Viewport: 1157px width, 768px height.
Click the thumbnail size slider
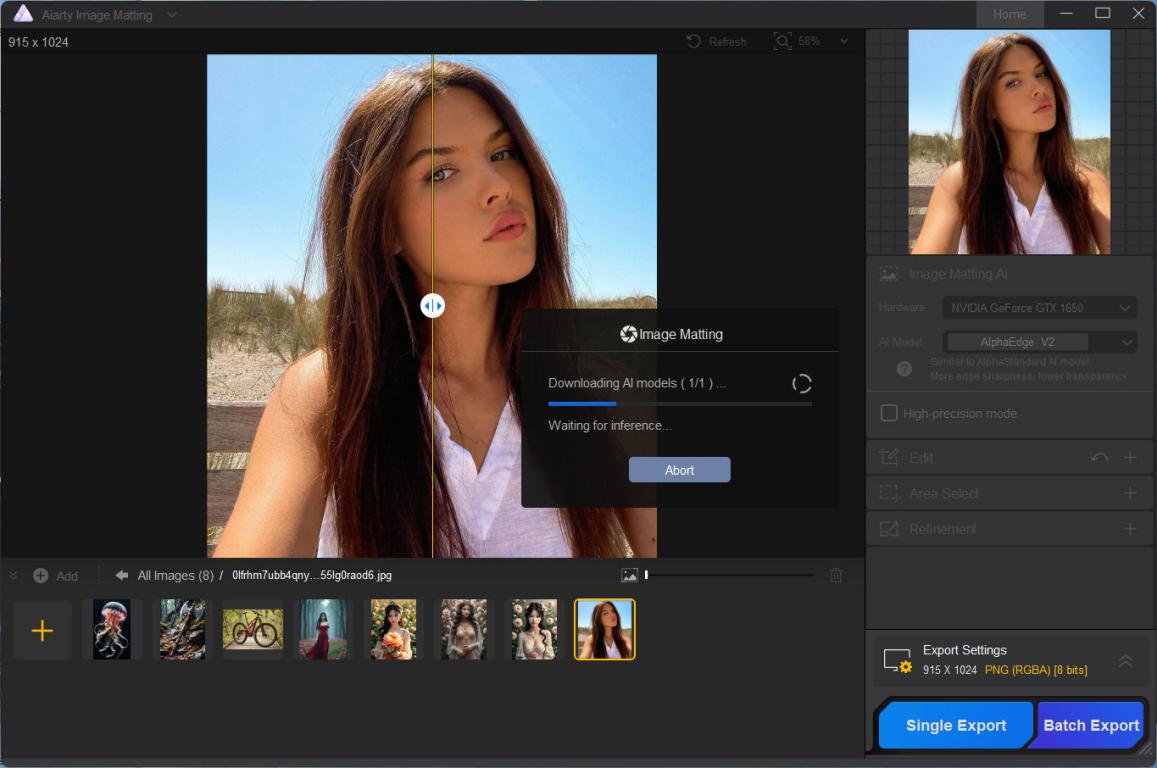[x=728, y=575]
